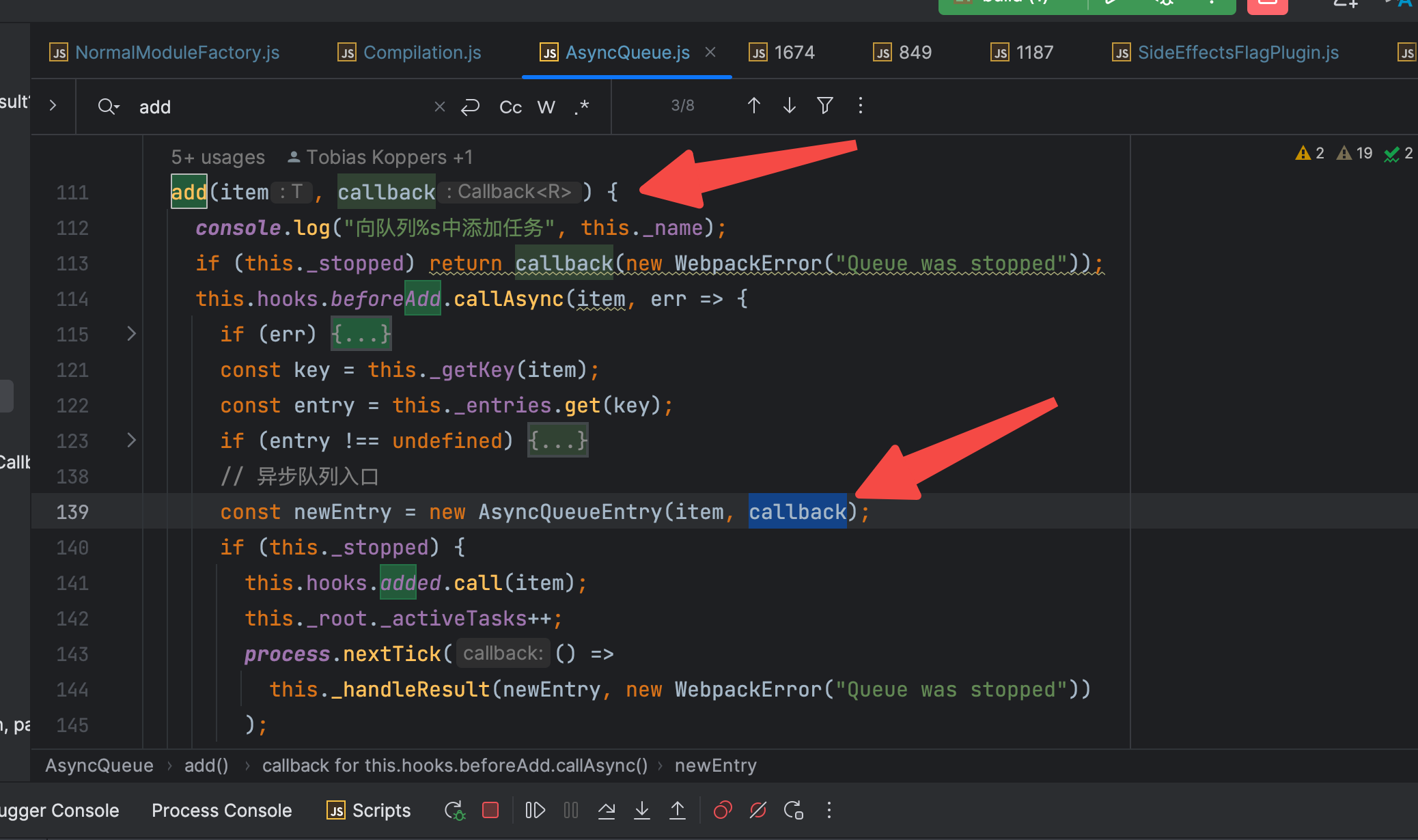Screen dimensions: 1418x840
Task: Toggle Words (W) search option
Action: (546, 107)
